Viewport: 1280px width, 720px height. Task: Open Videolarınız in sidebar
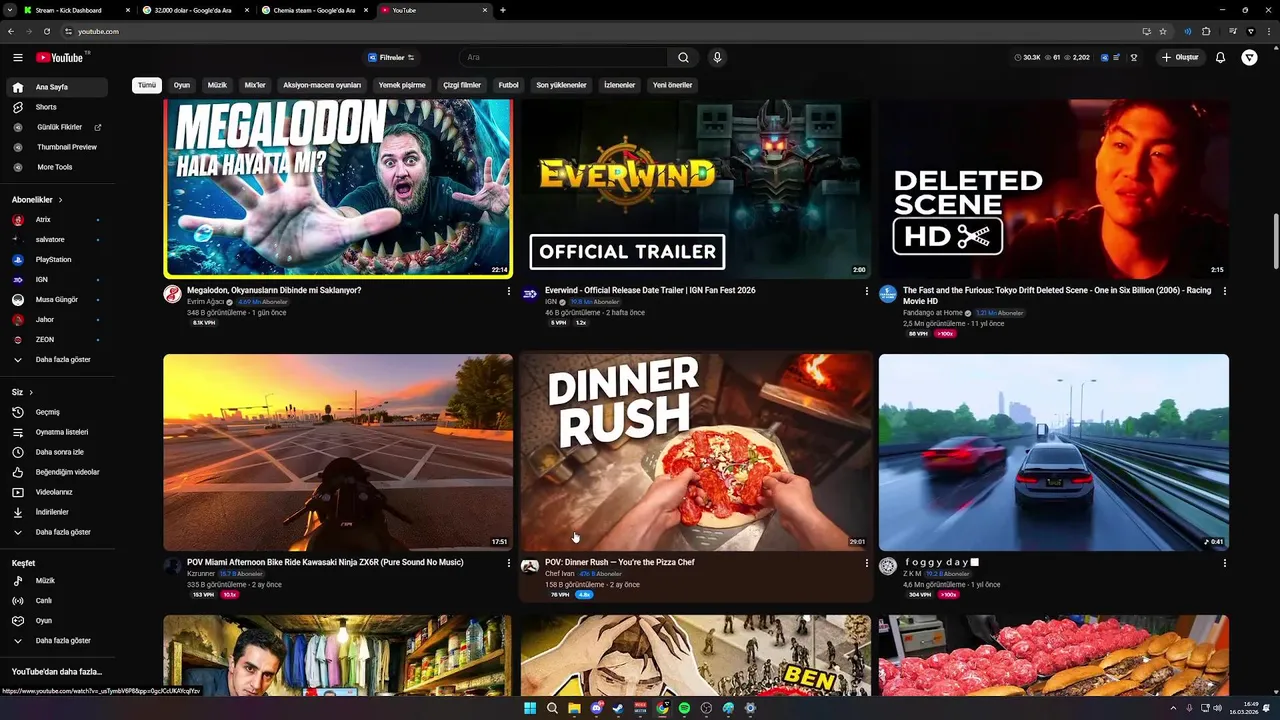tap(55, 492)
